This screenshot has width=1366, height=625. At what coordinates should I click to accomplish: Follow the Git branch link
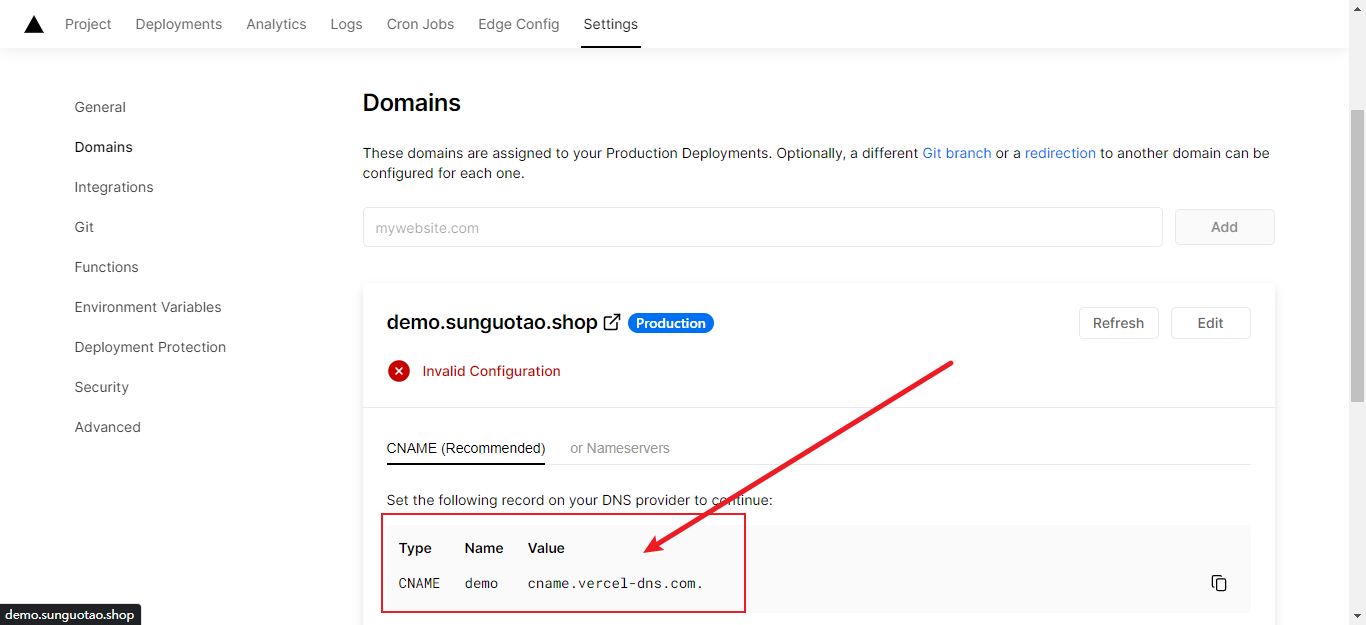[956, 153]
